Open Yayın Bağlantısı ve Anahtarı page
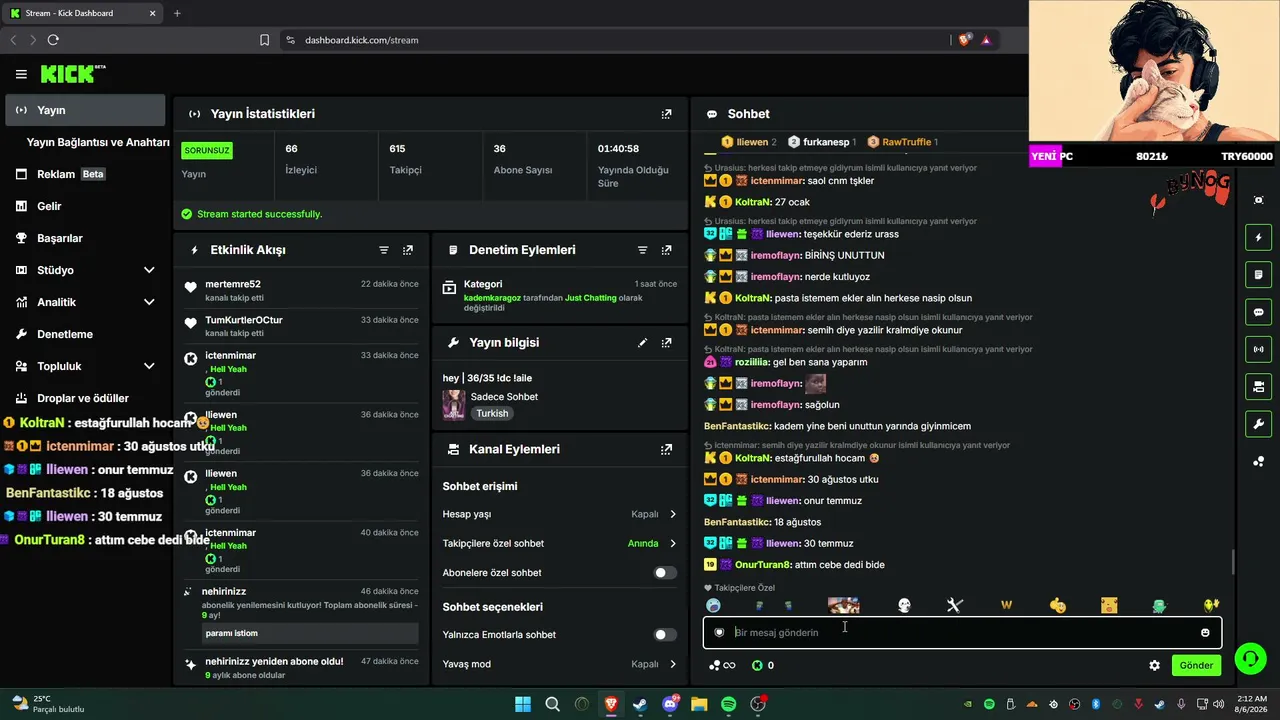 (x=98, y=142)
